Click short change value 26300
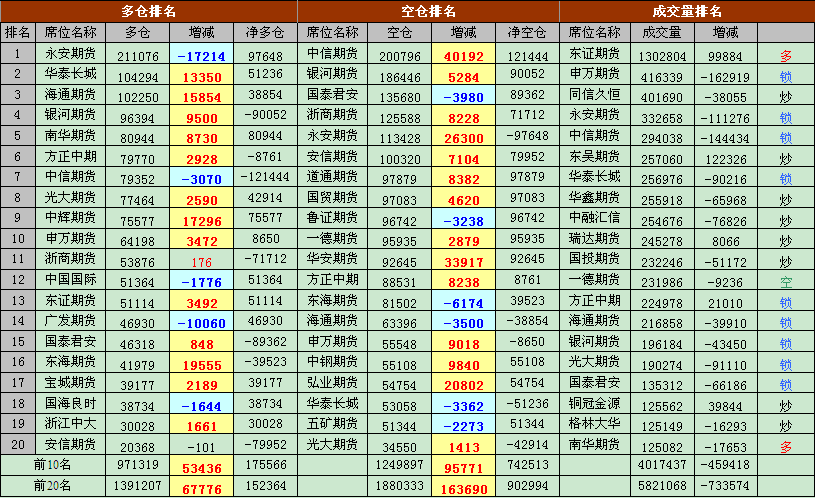Image resolution: width=815 pixels, height=498 pixels. [x=464, y=139]
